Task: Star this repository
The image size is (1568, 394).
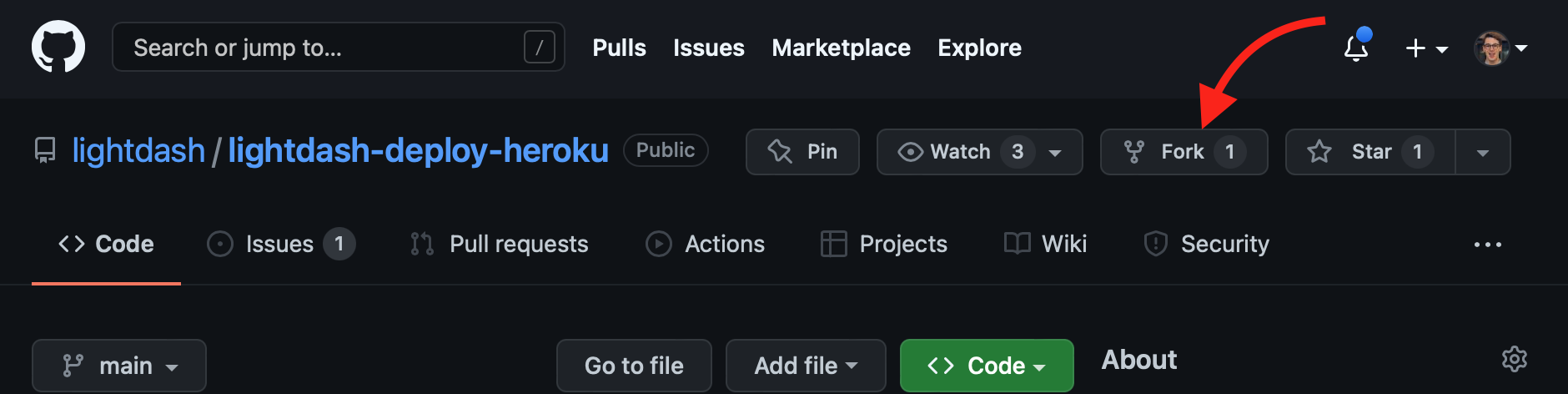Action: (1370, 152)
